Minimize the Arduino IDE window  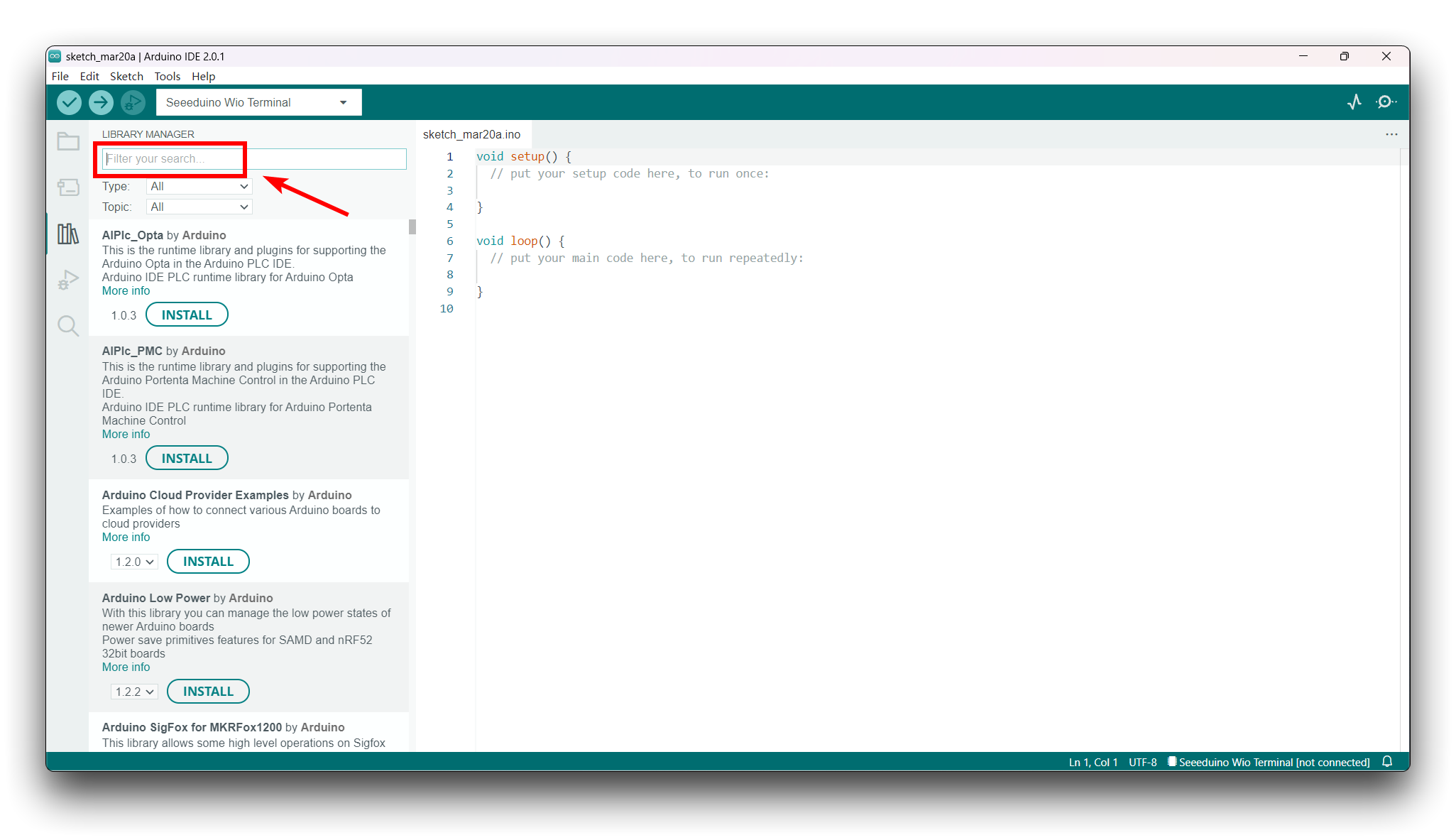(1303, 56)
